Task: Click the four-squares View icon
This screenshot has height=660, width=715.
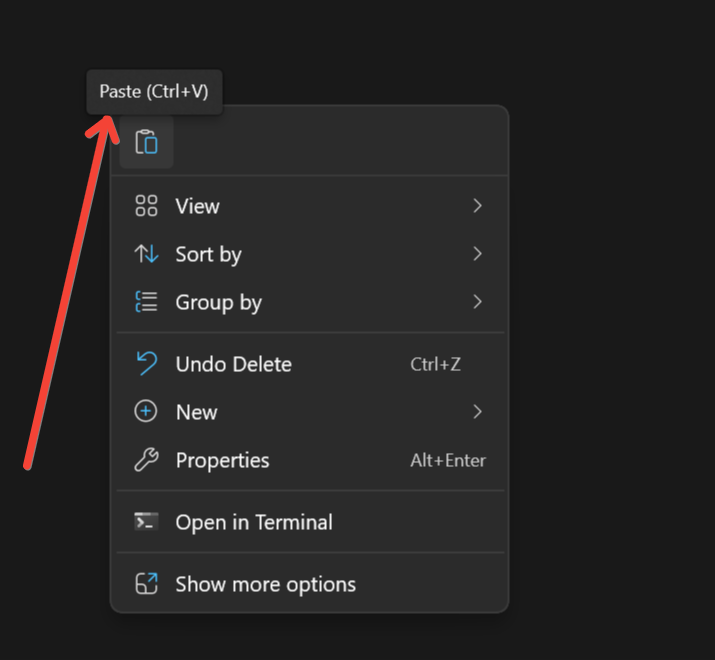Action: tap(146, 206)
